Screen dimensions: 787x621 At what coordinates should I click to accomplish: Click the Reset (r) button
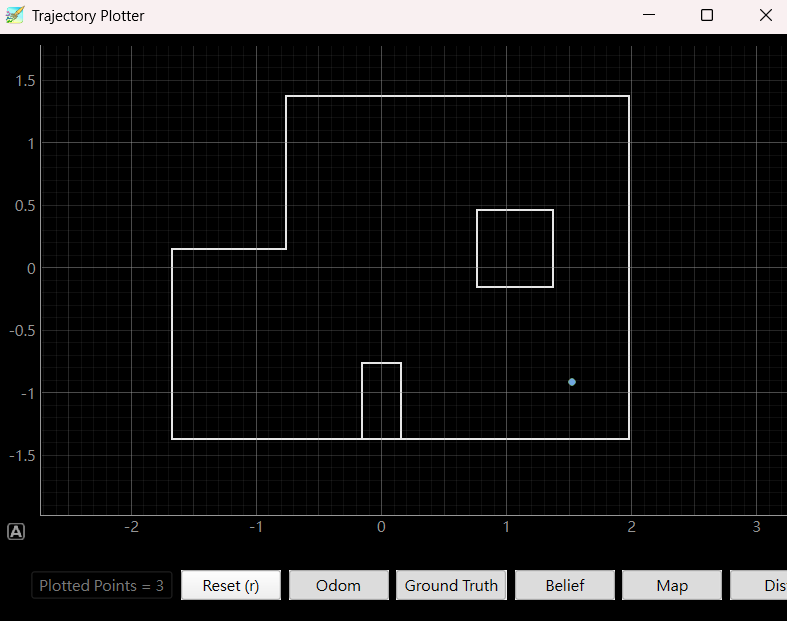pos(231,585)
